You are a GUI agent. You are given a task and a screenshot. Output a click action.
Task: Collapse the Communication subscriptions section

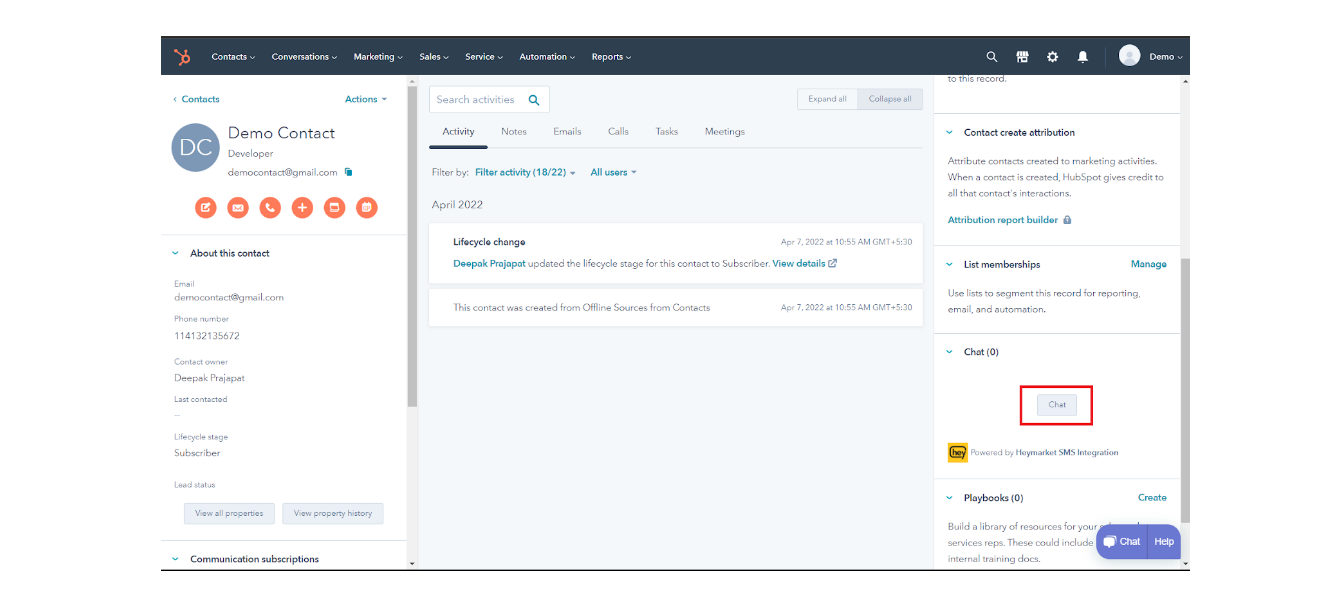[x=175, y=559]
